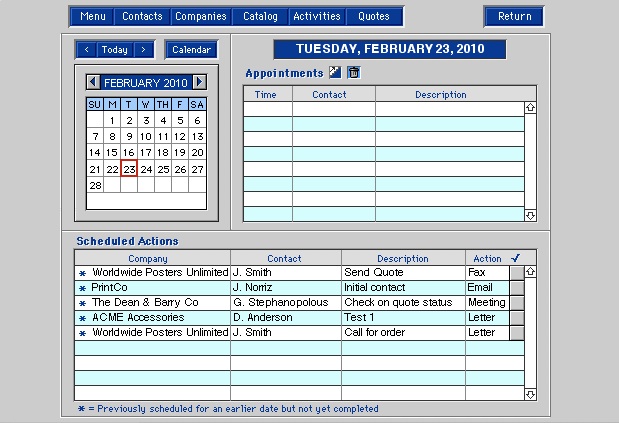
Task: Click the Contact header in Scheduled Actions
Action: pyautogui.click(x=284, y=259)
